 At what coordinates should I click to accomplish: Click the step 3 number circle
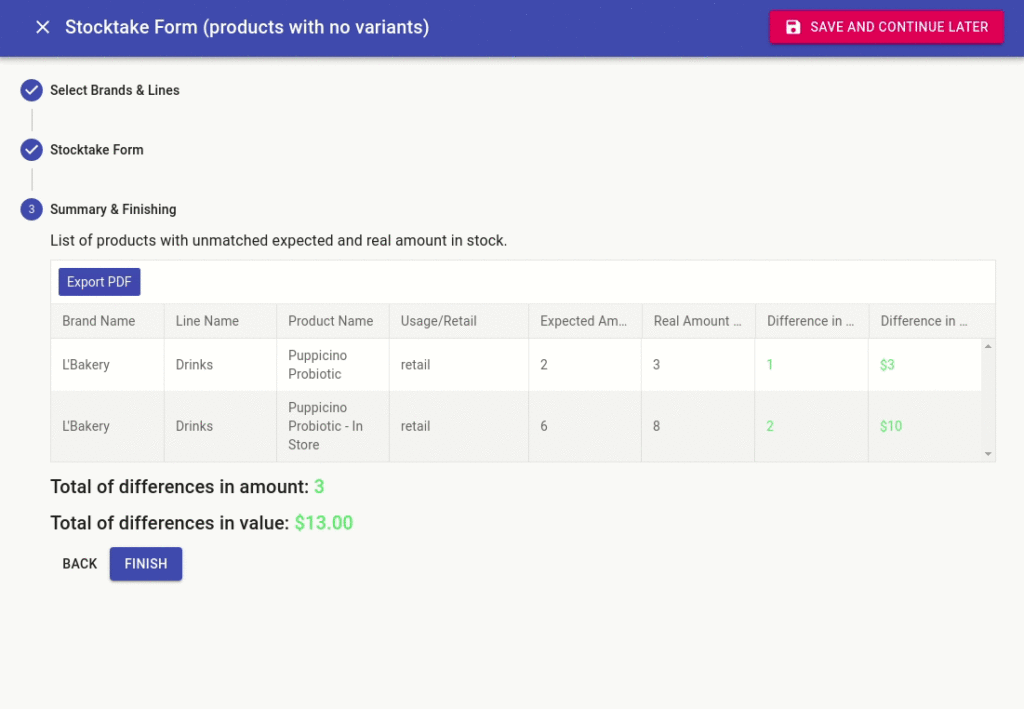click(x=31, y=209)
